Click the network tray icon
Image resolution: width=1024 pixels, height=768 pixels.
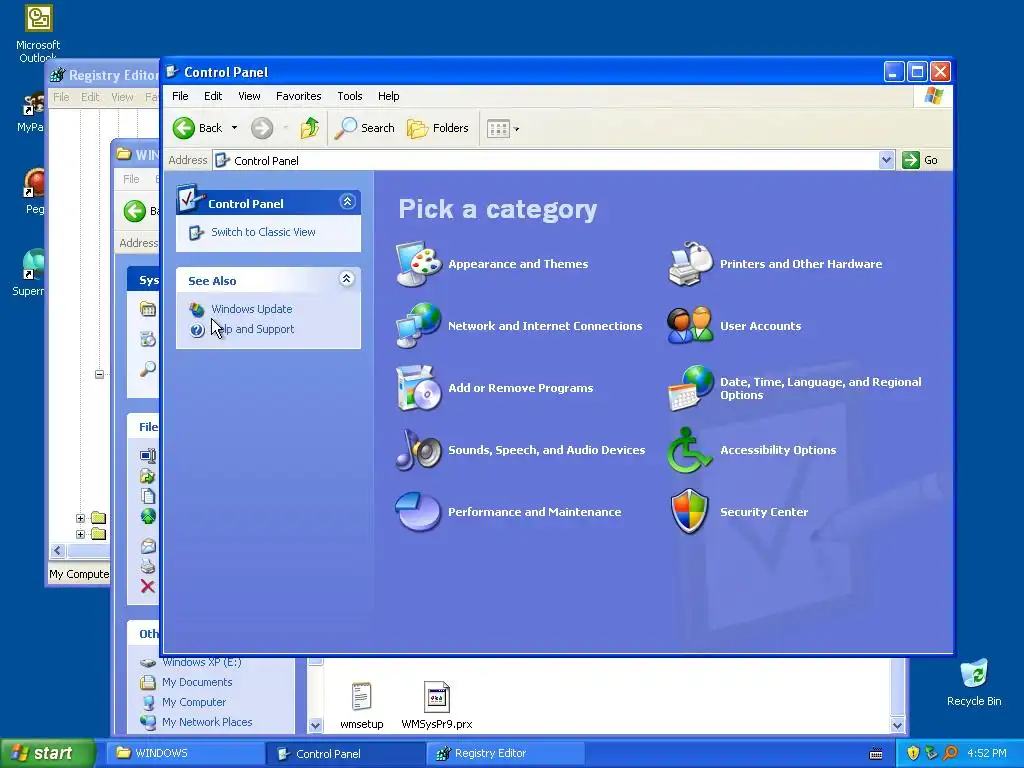pos(931,753)
